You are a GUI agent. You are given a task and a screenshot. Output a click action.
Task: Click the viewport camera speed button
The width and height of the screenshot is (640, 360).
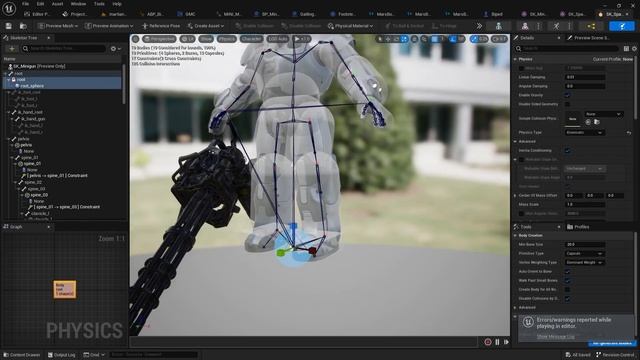click(499, 39)
